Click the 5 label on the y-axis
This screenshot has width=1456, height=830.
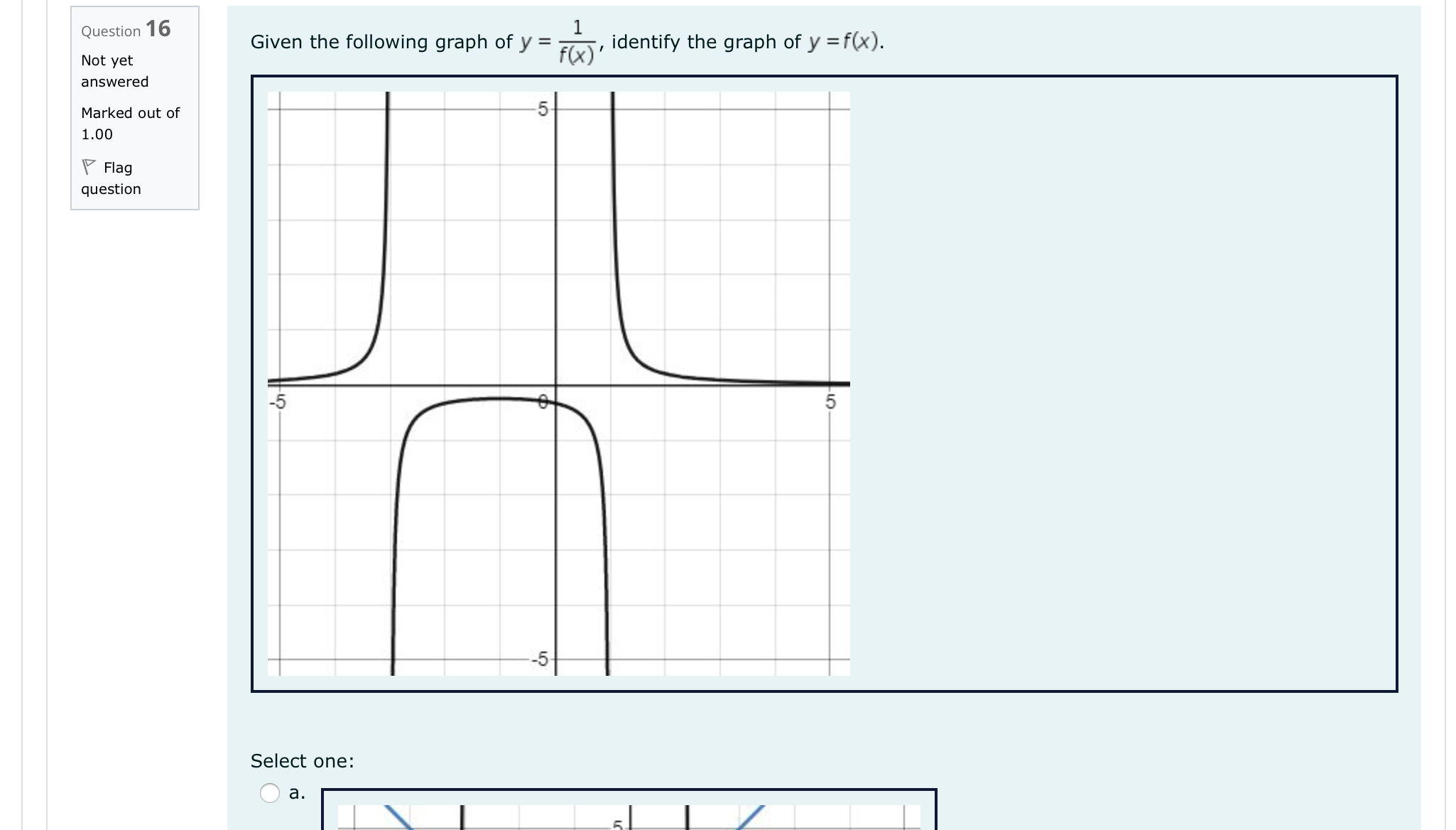tap(542, 109)
